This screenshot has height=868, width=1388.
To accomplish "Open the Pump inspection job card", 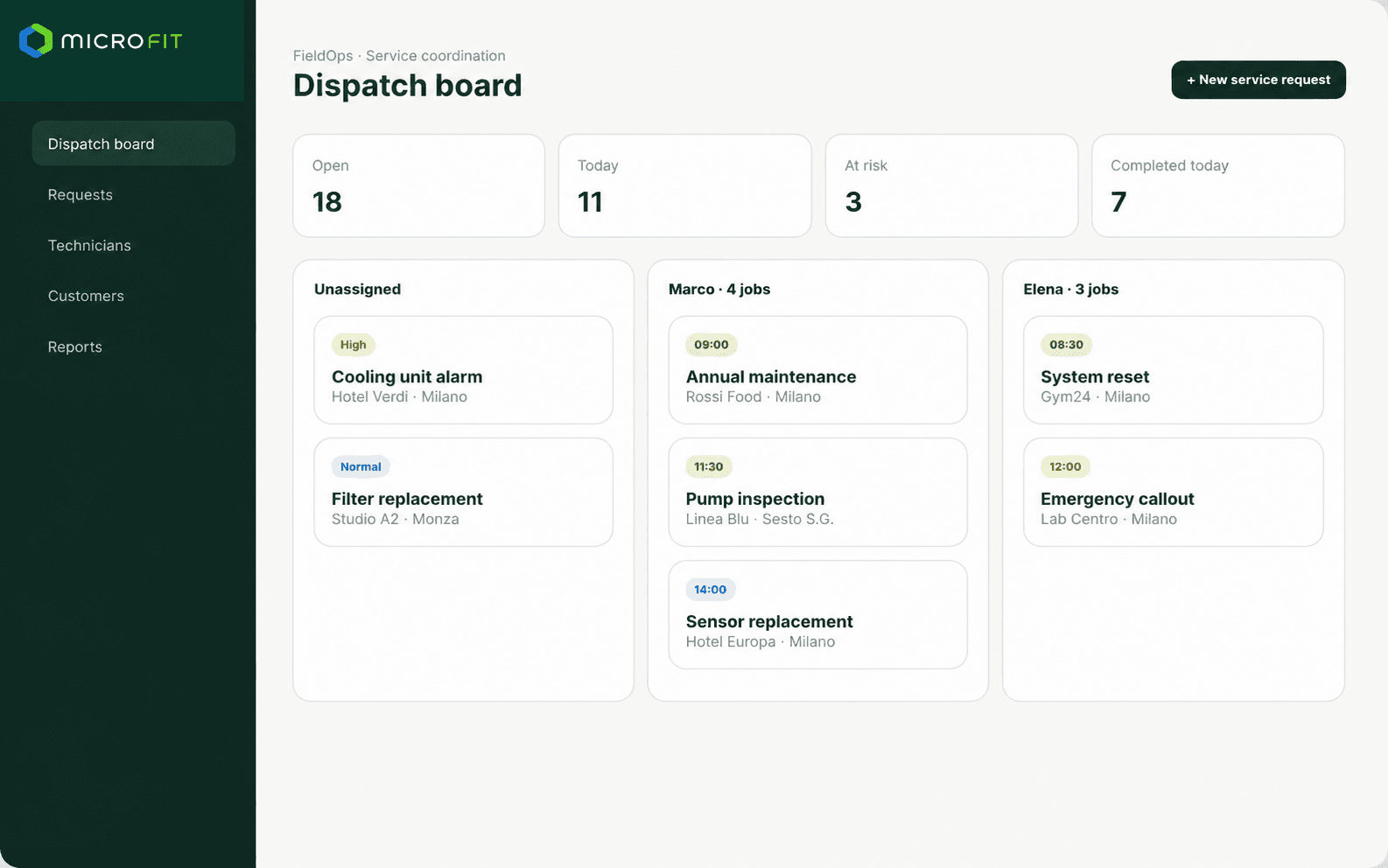I will tap(817, 493).
